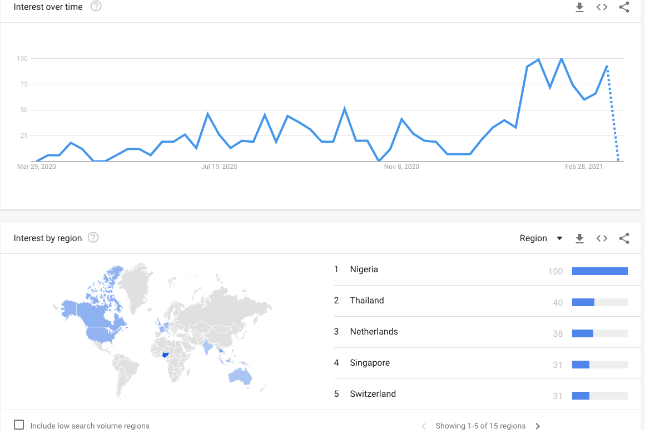Download Interest over time data

[579, 7]
